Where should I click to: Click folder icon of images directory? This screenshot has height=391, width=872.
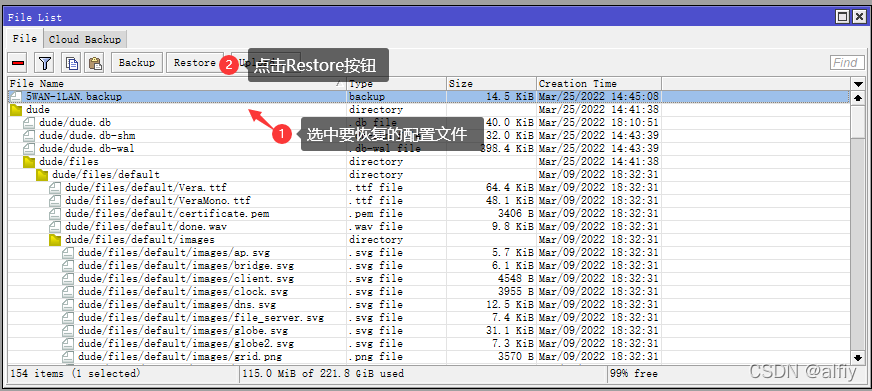54,240
